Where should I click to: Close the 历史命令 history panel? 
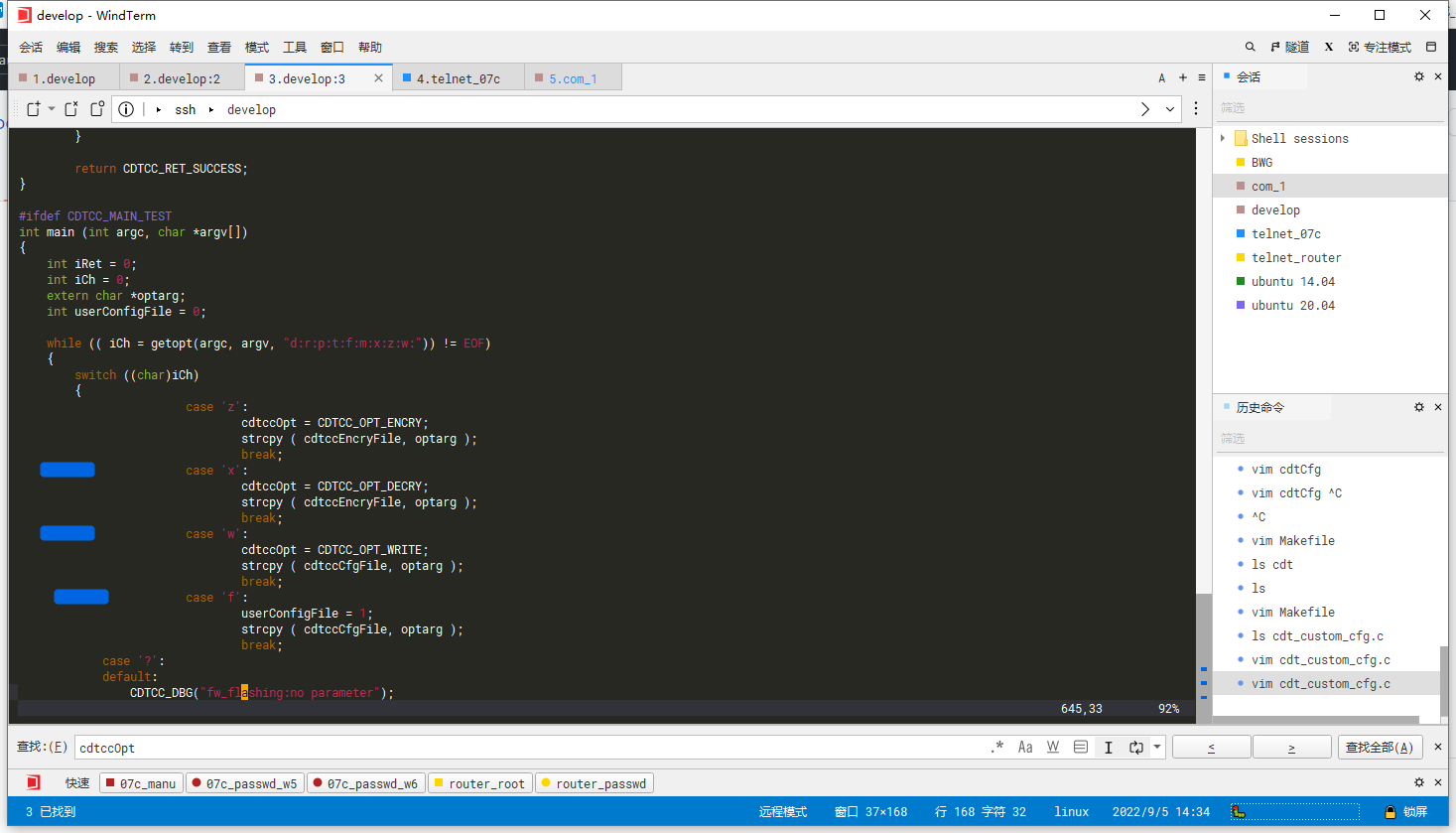[x=1438, y=407]
